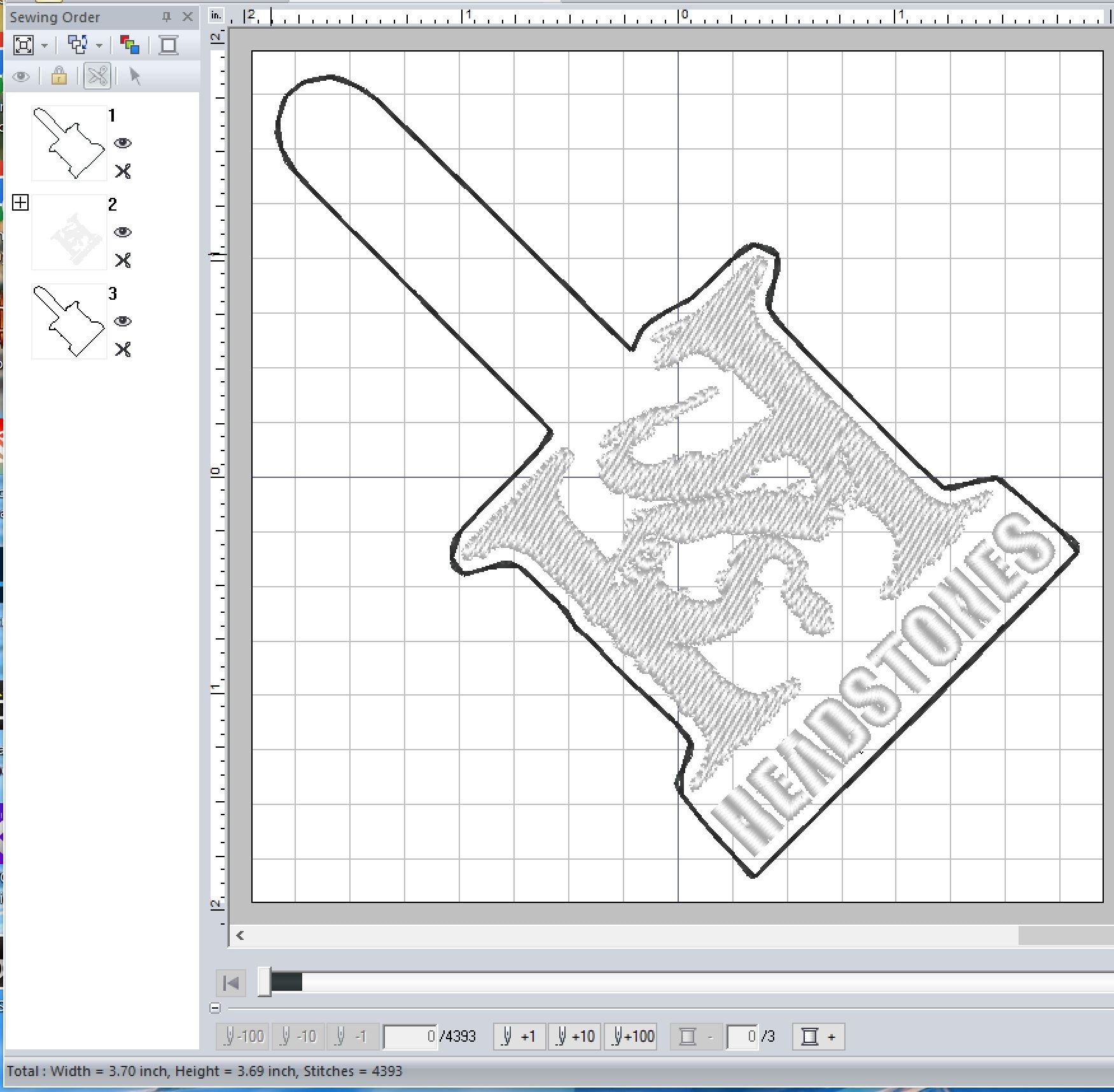Select thumbnail of sewing order item 3
The height and width of the screenshot is (1092, 1114).
point(69,321)
